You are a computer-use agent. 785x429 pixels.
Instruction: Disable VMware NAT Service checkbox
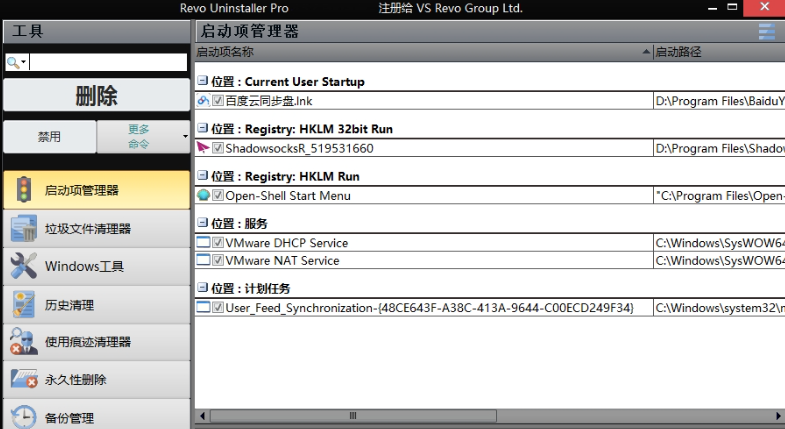click(x=218, y=260)
